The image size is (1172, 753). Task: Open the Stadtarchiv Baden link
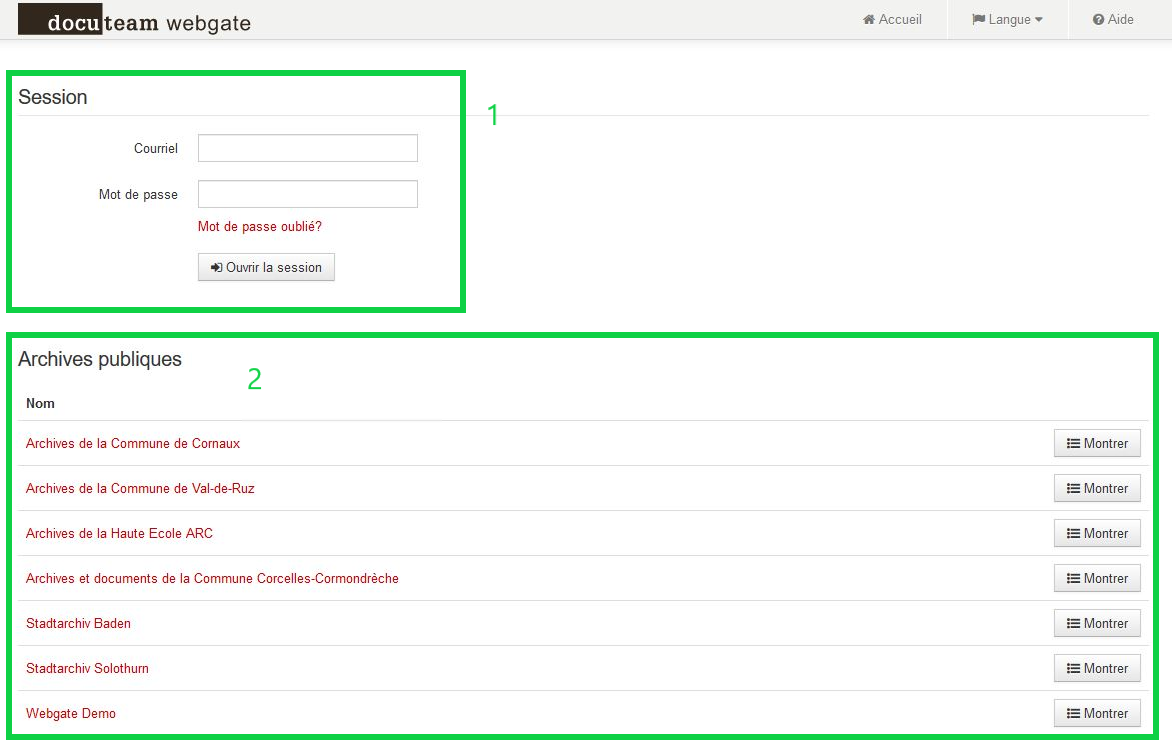pyautogui.click(x=78, y=623)
